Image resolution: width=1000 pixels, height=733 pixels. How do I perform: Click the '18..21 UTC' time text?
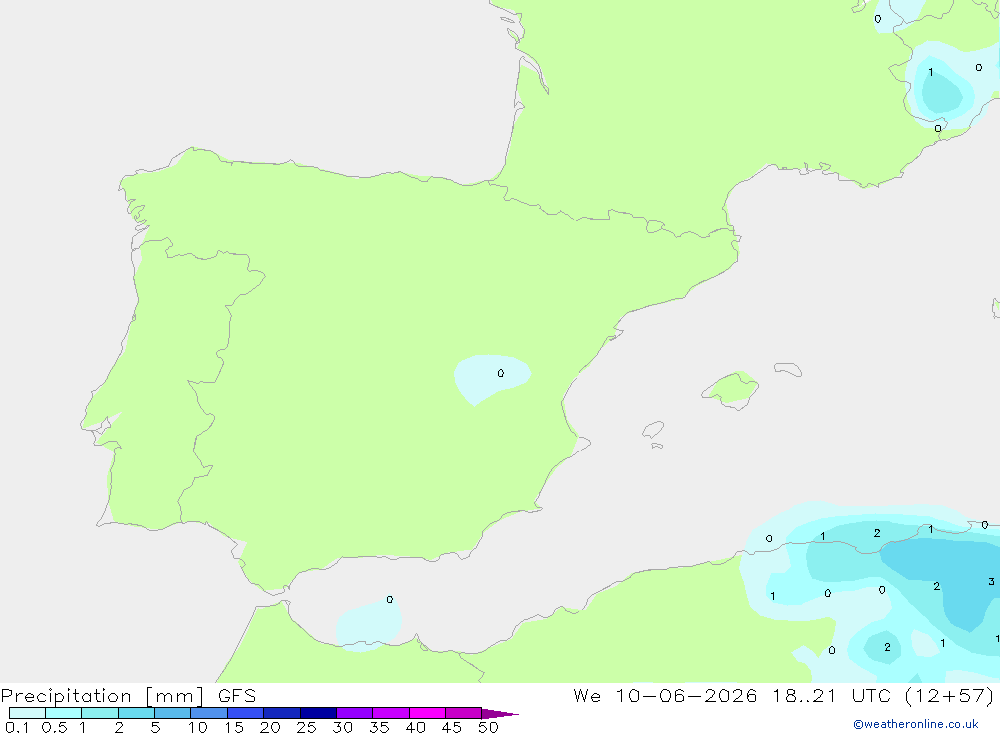831,696
